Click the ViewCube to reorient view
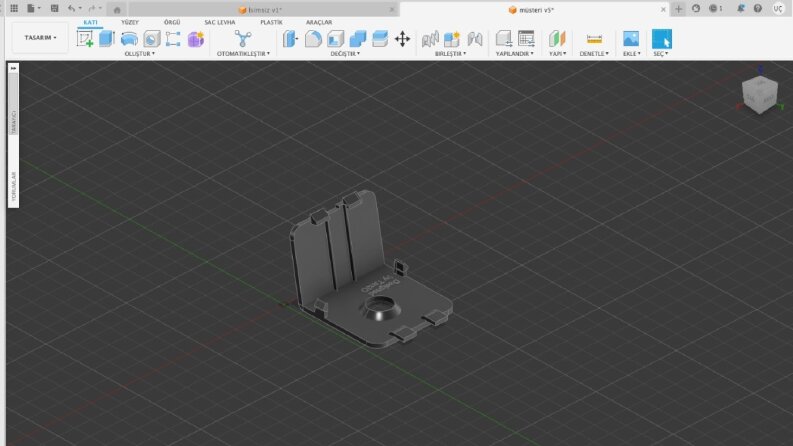The image size is (793, 446). coord(759,94)
